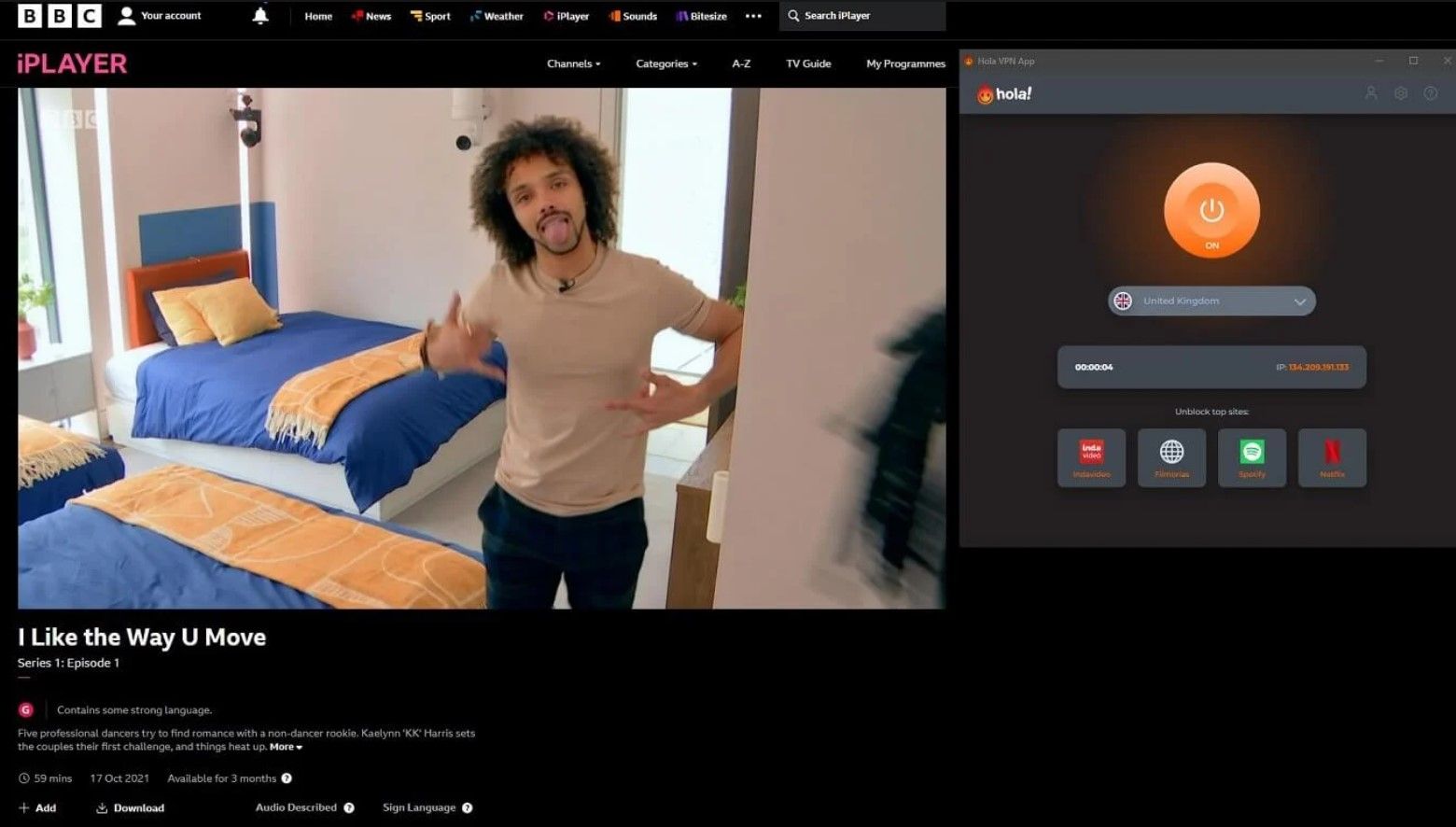Download the episode

(x=130, y=808)
